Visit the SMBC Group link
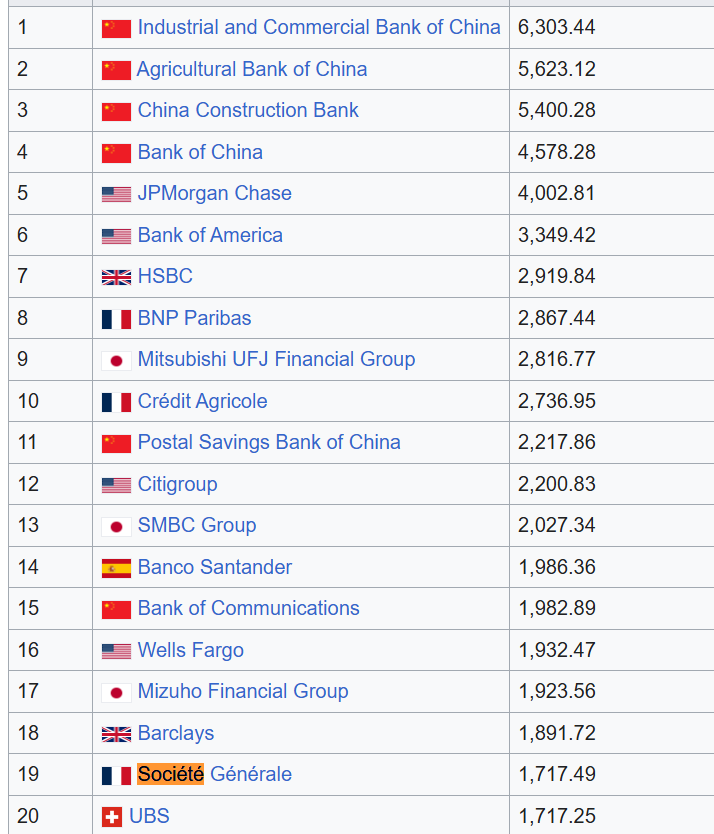 tap(197, 525)
